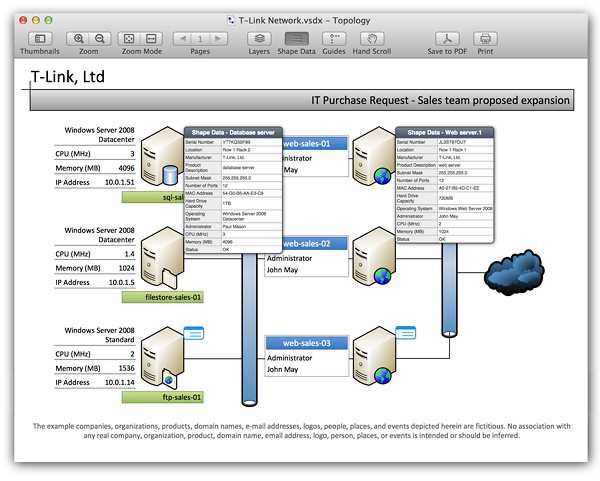This screenshot has width=600, height=481.
Task: Click the yellow minimize window button
Action: pyautogui.click(x=36, y=20)
